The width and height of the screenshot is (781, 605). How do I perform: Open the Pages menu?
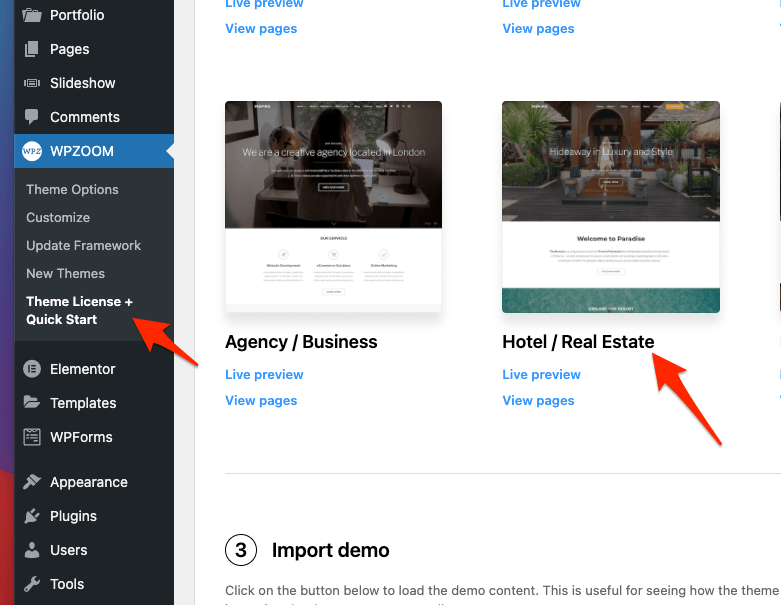tap(94, 49)
